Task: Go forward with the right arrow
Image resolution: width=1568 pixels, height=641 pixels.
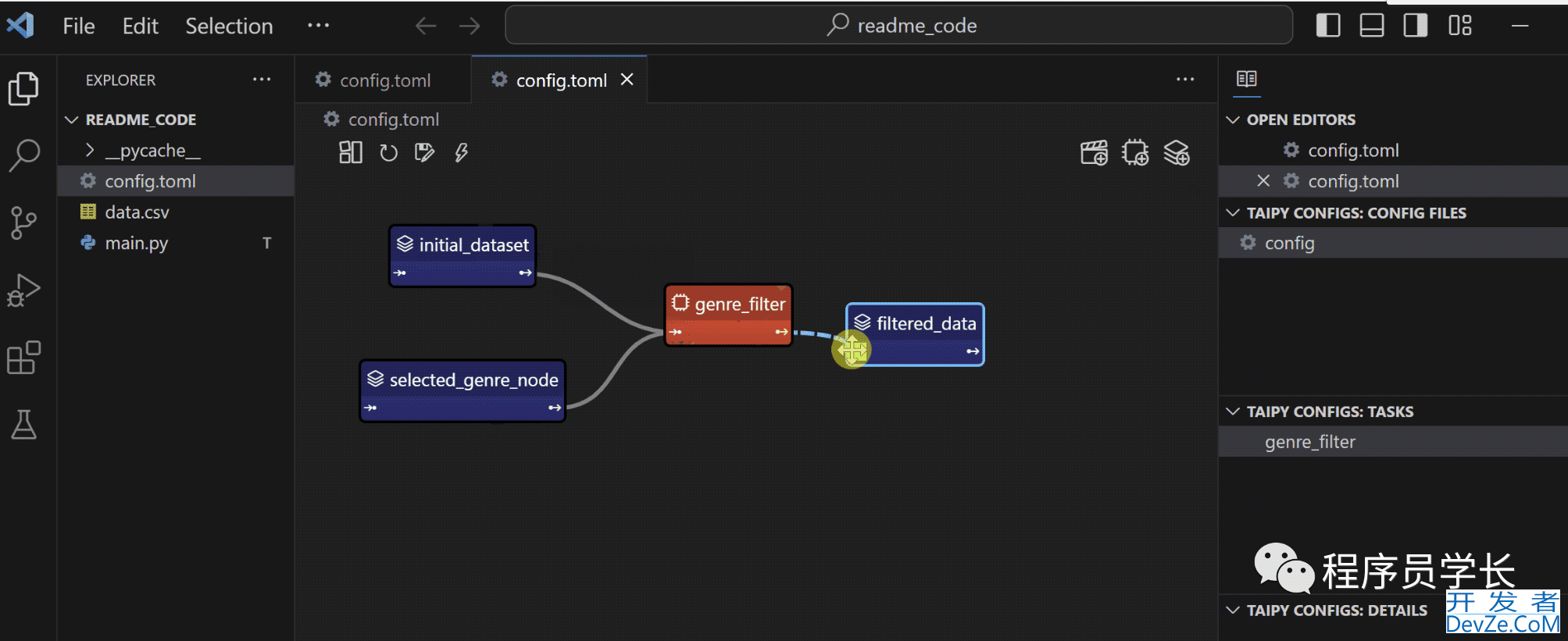Action: pos(470,26)
